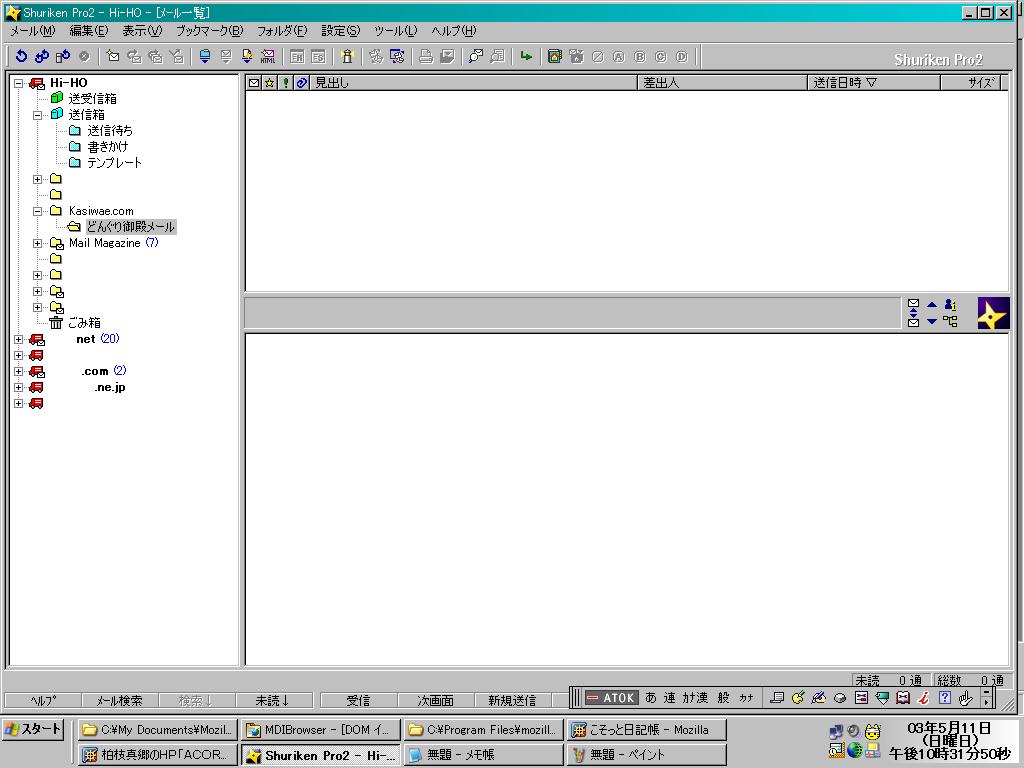This screenshot has width=1024, height=768.
Task: Collapse the Kasiwae.com folder
Action: 37,212
